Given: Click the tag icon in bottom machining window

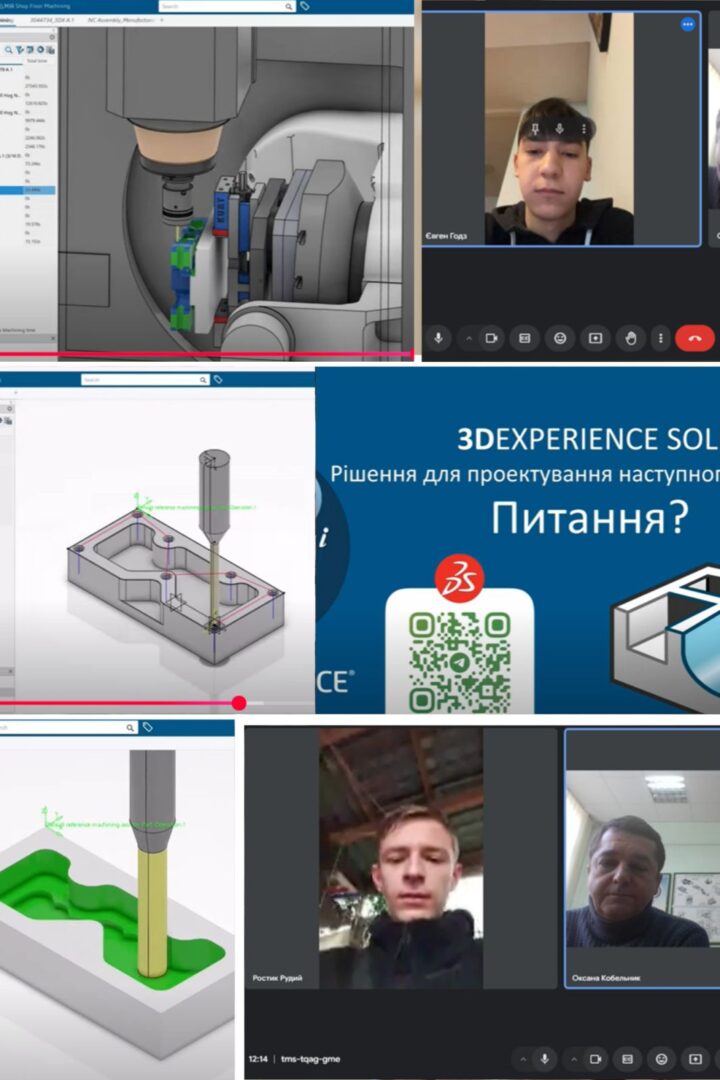Looking at the screenshot, I should [x=147, y=727].
